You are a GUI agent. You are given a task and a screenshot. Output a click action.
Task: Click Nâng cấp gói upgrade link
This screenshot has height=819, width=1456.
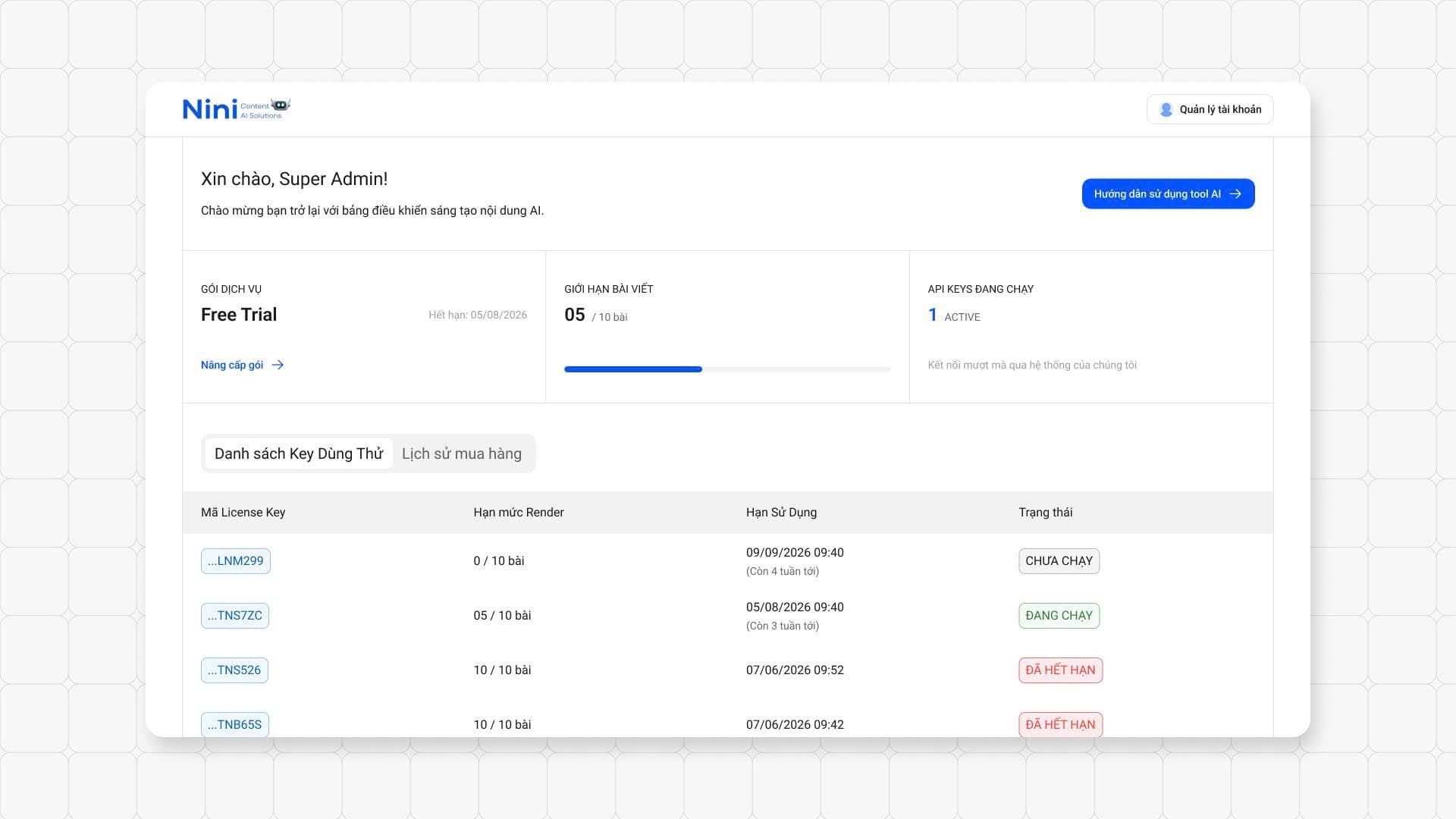tap(242, 366)
